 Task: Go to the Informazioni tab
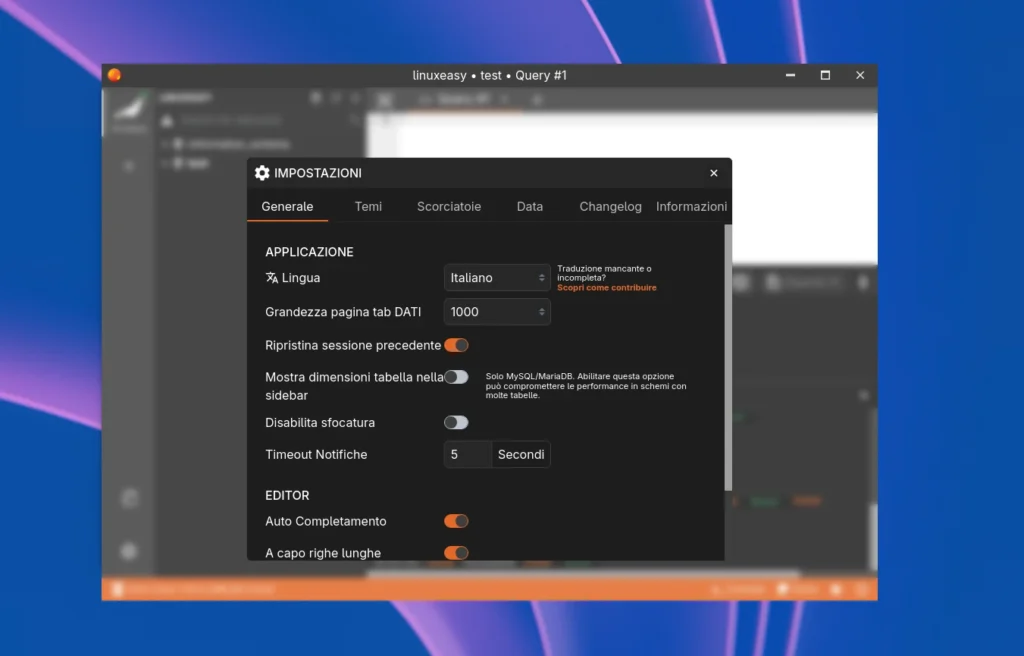[691, 206]
